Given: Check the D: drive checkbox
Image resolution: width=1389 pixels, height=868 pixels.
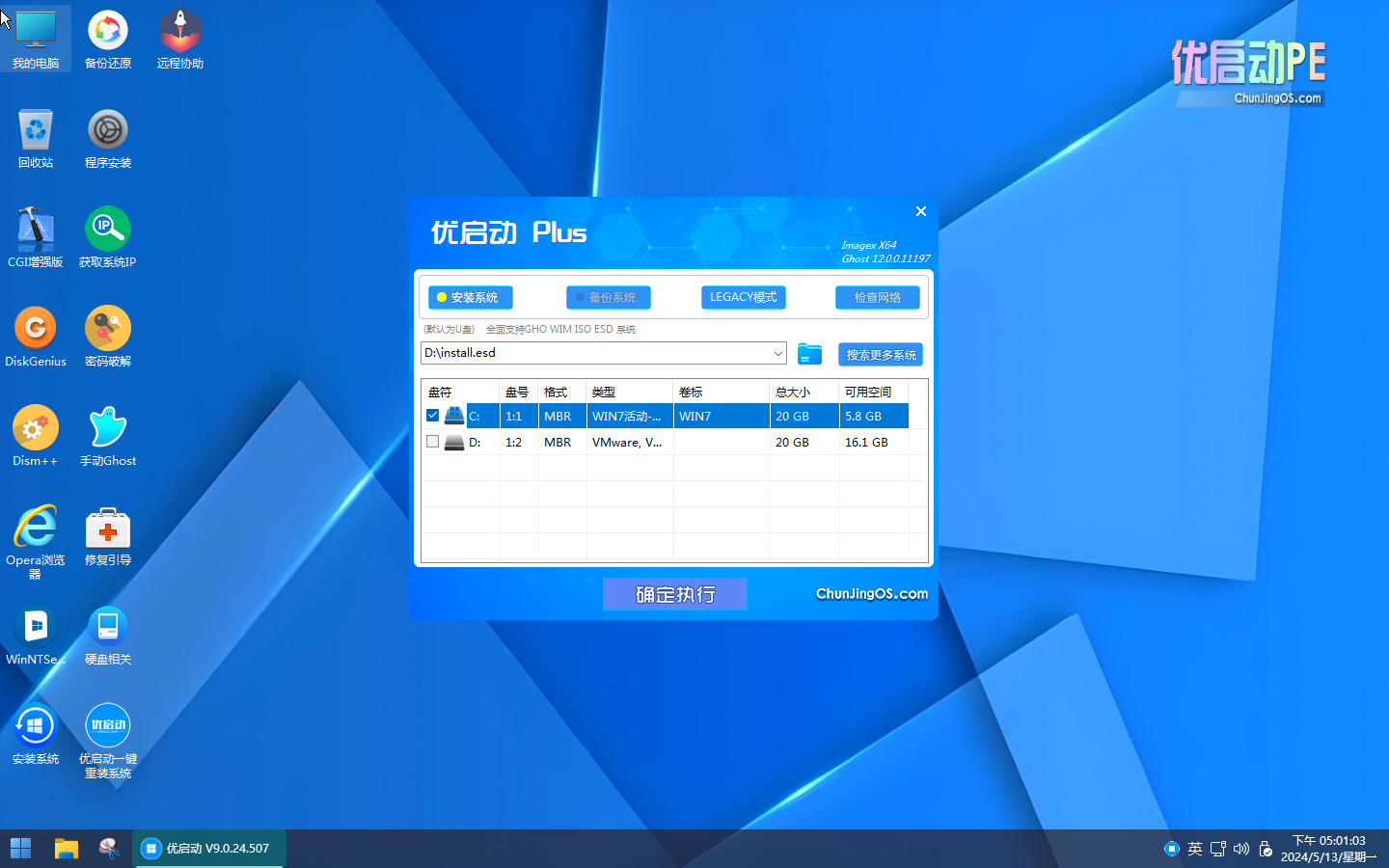Looking at the screenshot, I should tap(432, 442).
